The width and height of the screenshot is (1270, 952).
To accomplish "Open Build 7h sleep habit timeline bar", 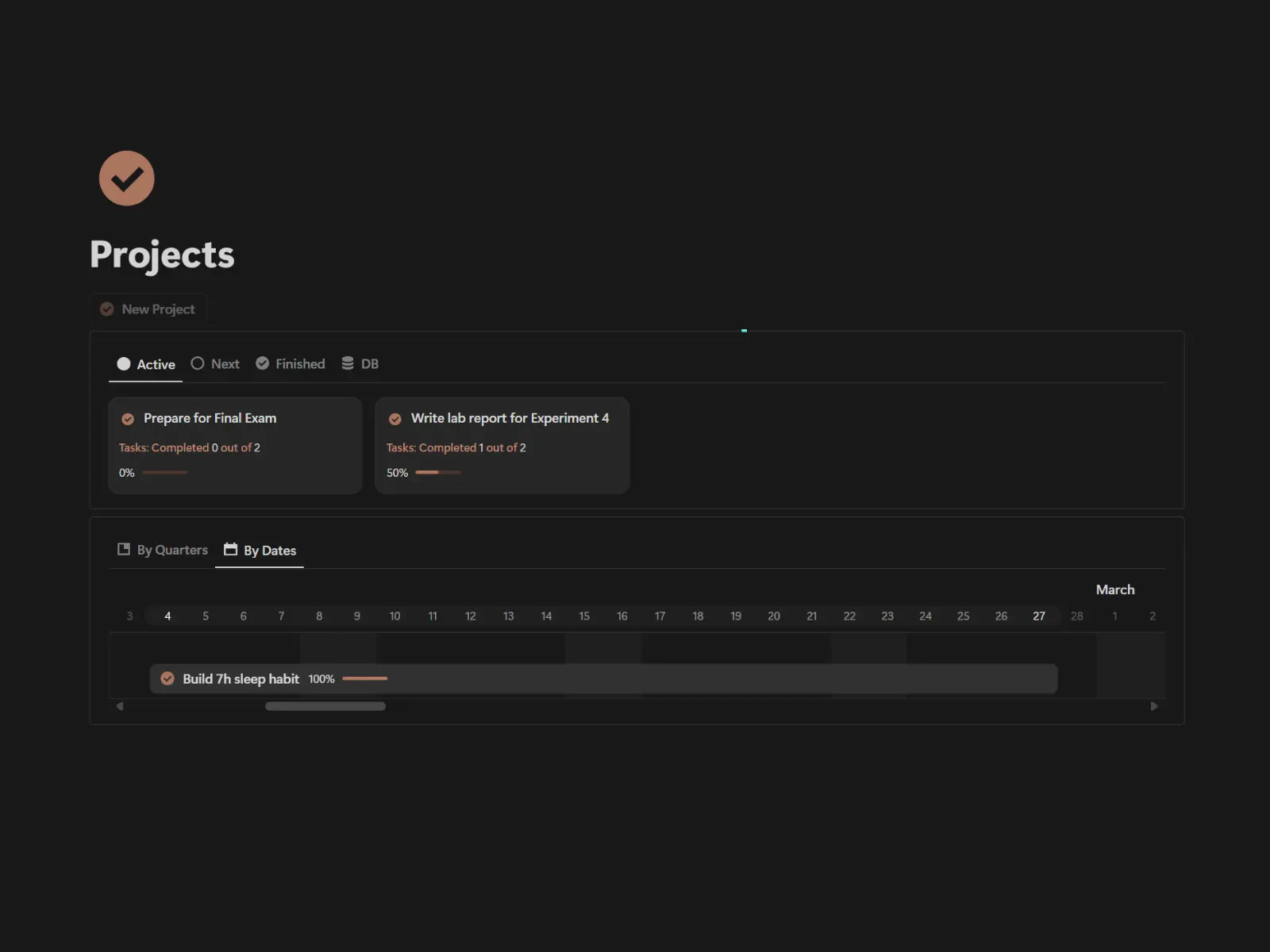I will click(x=603, y=679).
